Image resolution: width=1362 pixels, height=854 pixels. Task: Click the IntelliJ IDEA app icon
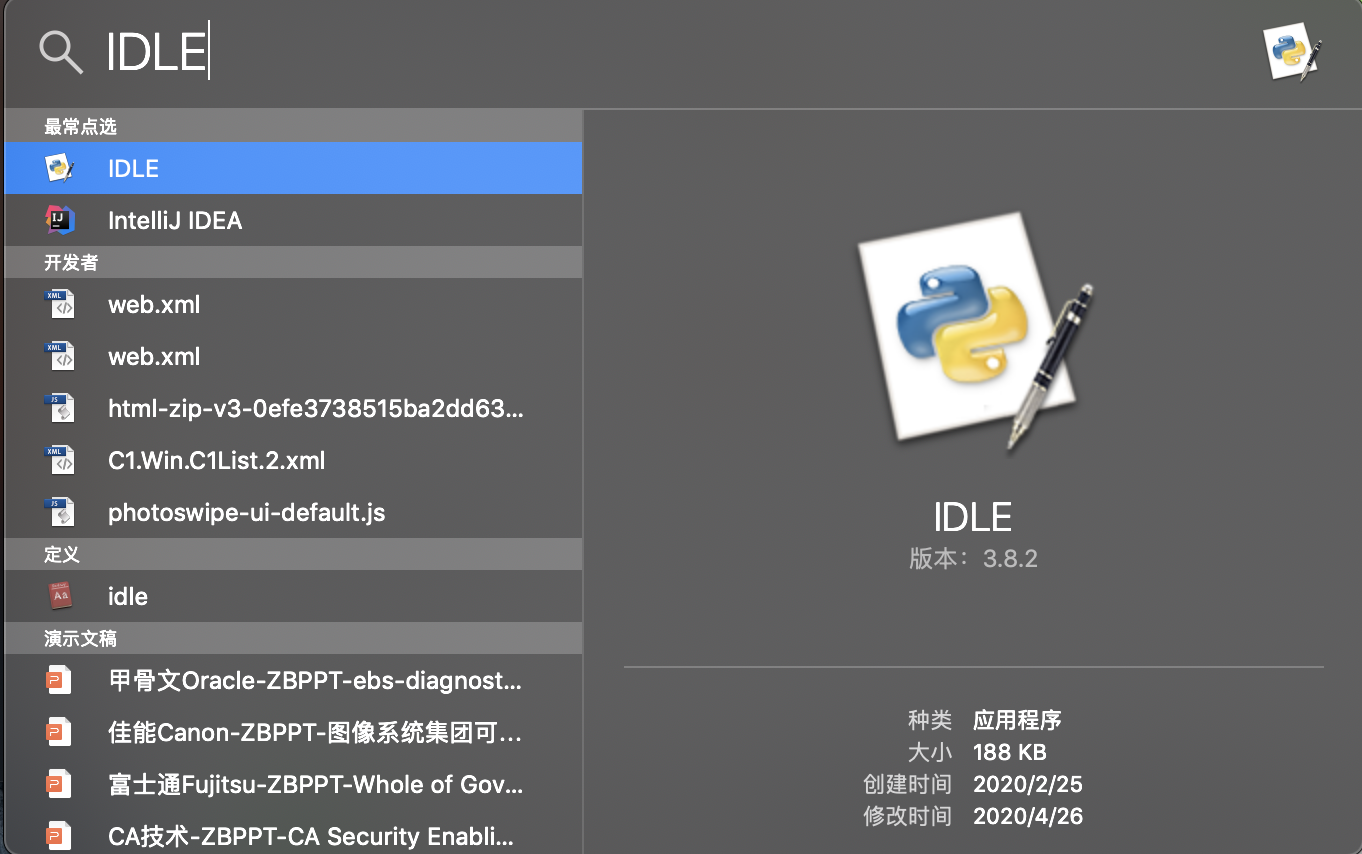tap(61, 220)
